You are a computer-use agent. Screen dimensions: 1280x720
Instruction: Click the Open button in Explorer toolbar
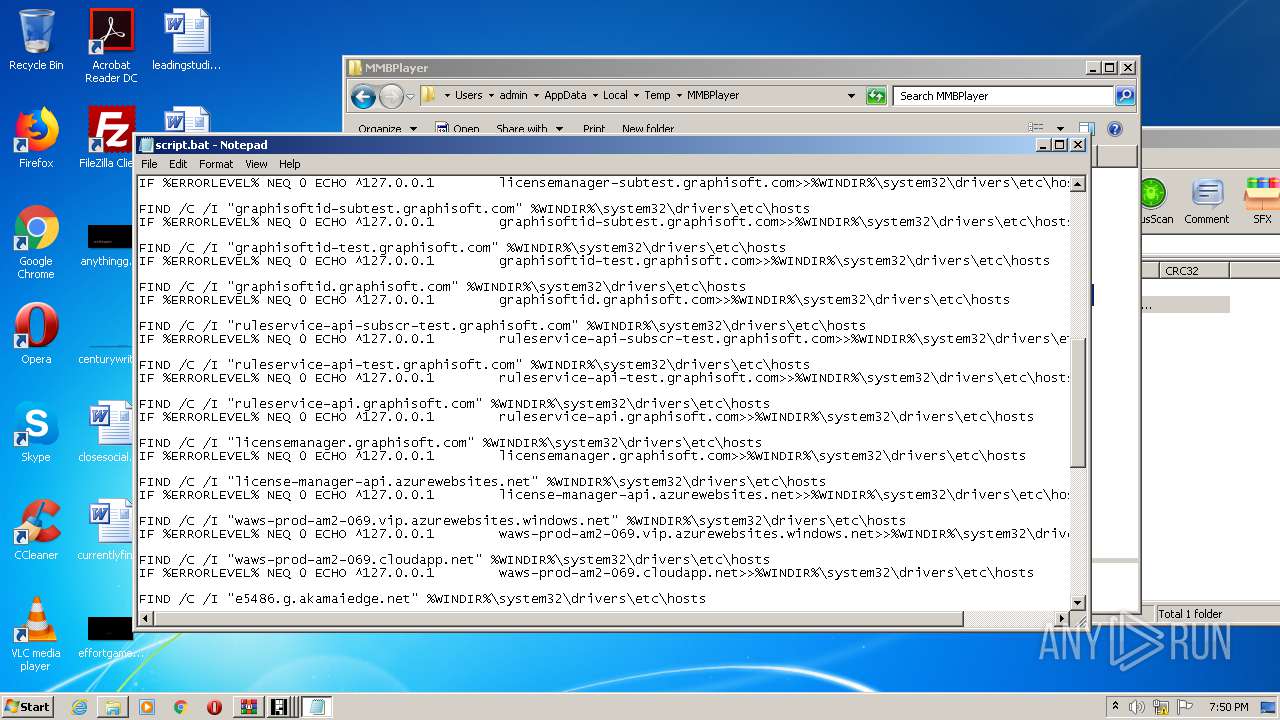(x=458, y=129)
